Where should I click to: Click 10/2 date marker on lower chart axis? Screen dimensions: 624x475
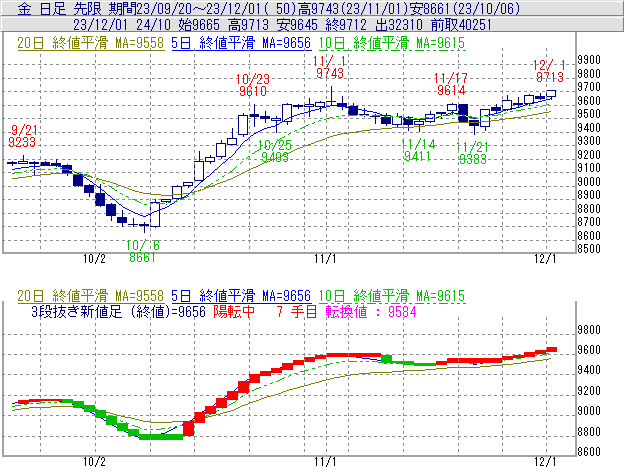94,463
